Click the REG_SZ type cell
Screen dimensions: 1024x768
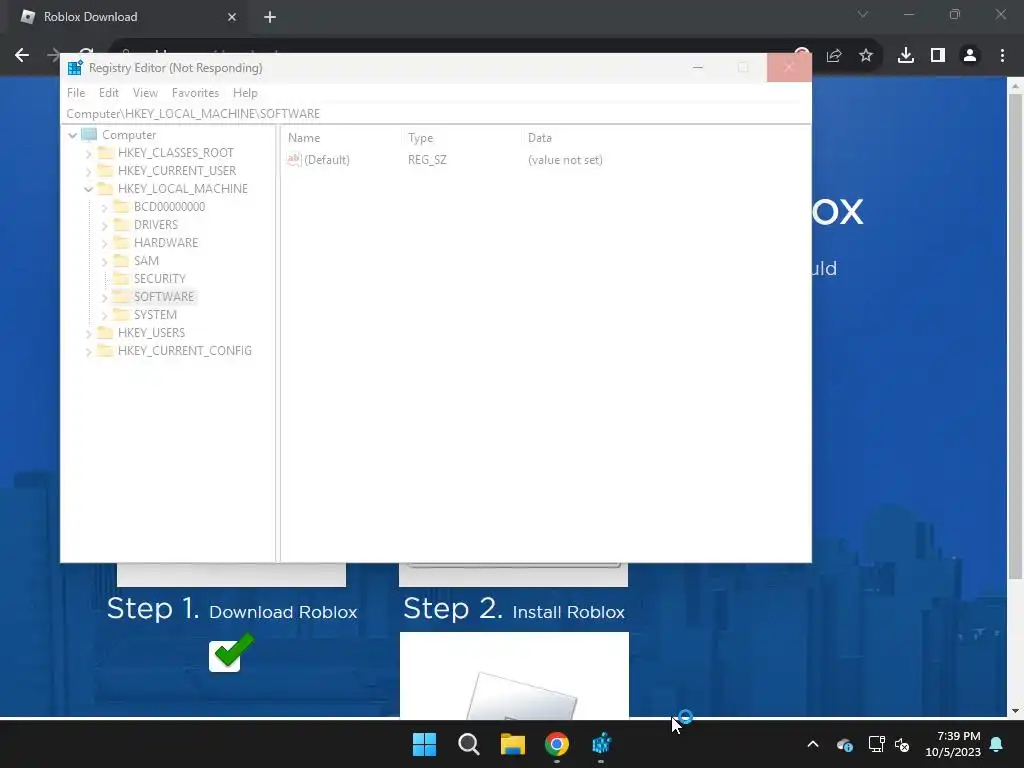pos(427,159)
